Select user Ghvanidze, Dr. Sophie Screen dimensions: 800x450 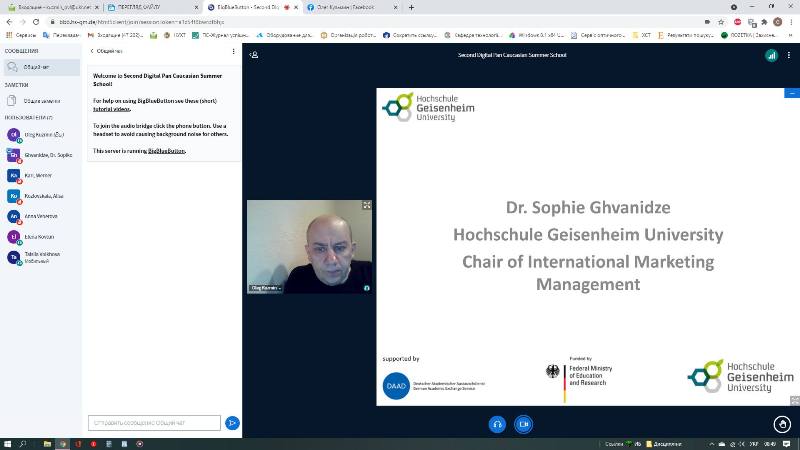42,155
